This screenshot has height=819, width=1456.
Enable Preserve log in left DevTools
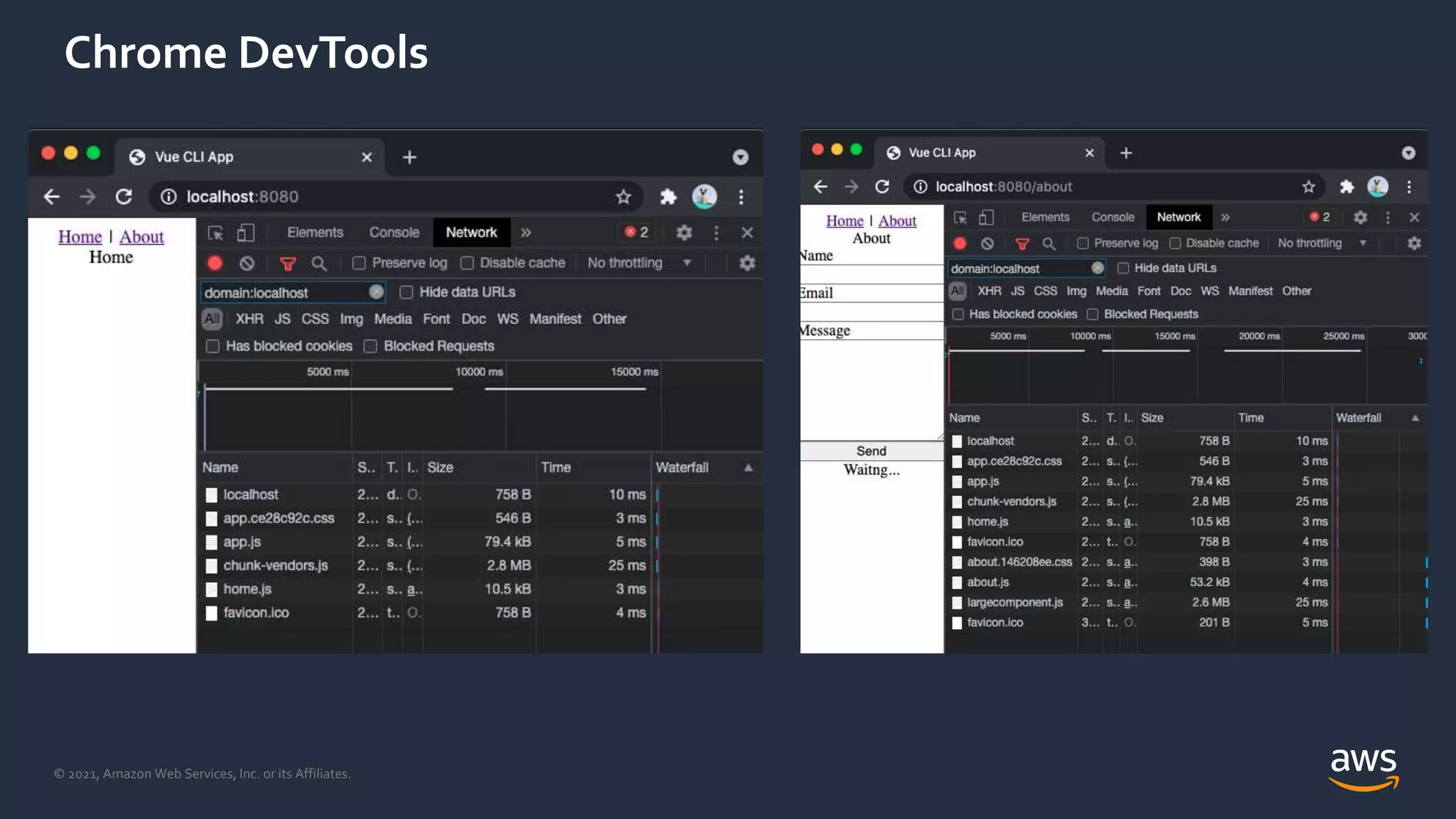click(359, 263)
